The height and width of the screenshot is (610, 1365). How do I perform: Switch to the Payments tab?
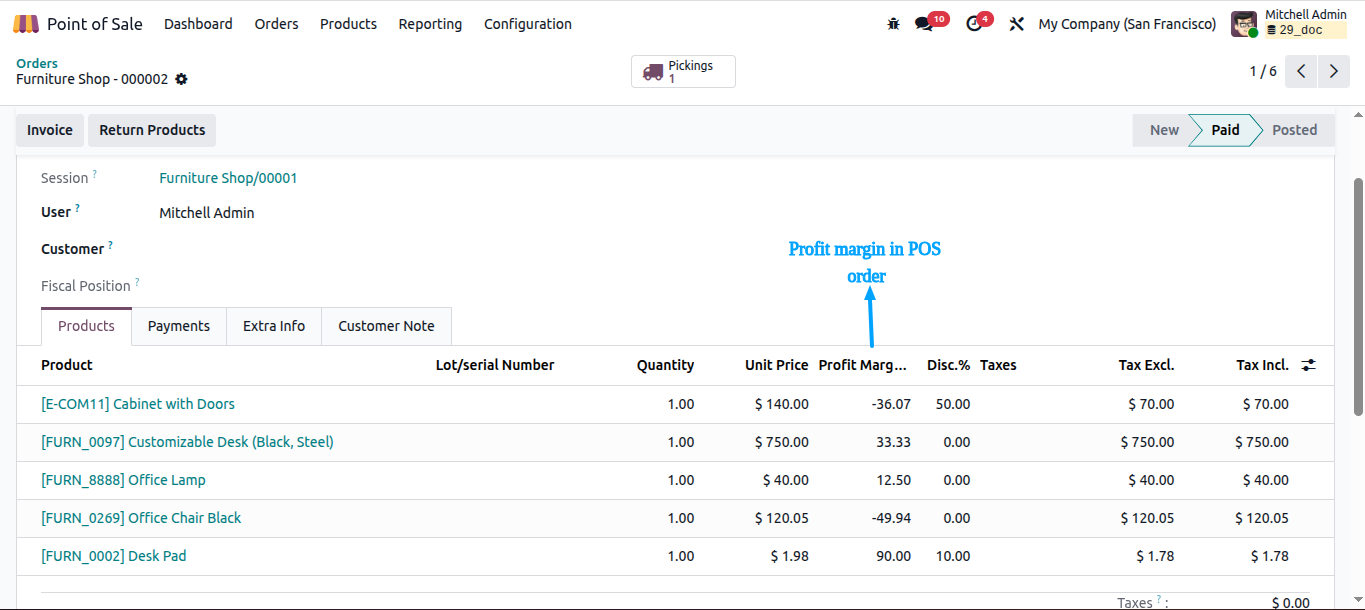[x=179, y=326]
